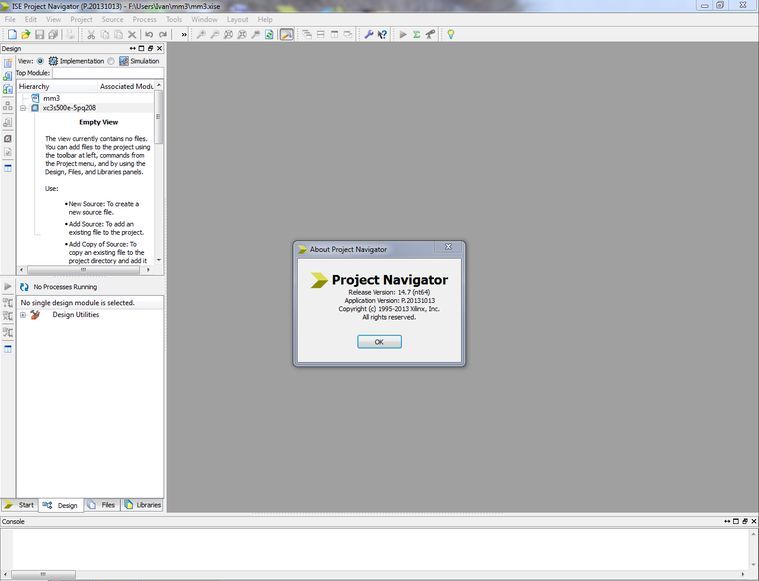Click the What's This help cursor icon
The image size is (759, 581).
(382, 34)
